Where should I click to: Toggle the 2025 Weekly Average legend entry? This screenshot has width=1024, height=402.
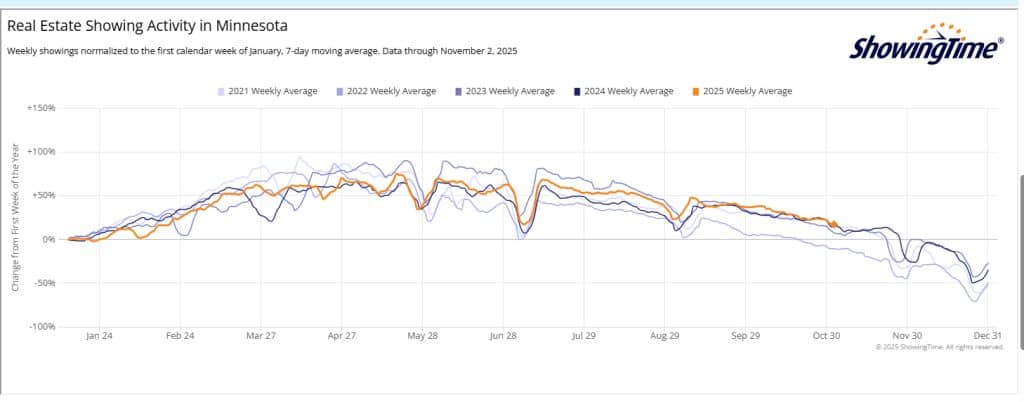point(743,91)
